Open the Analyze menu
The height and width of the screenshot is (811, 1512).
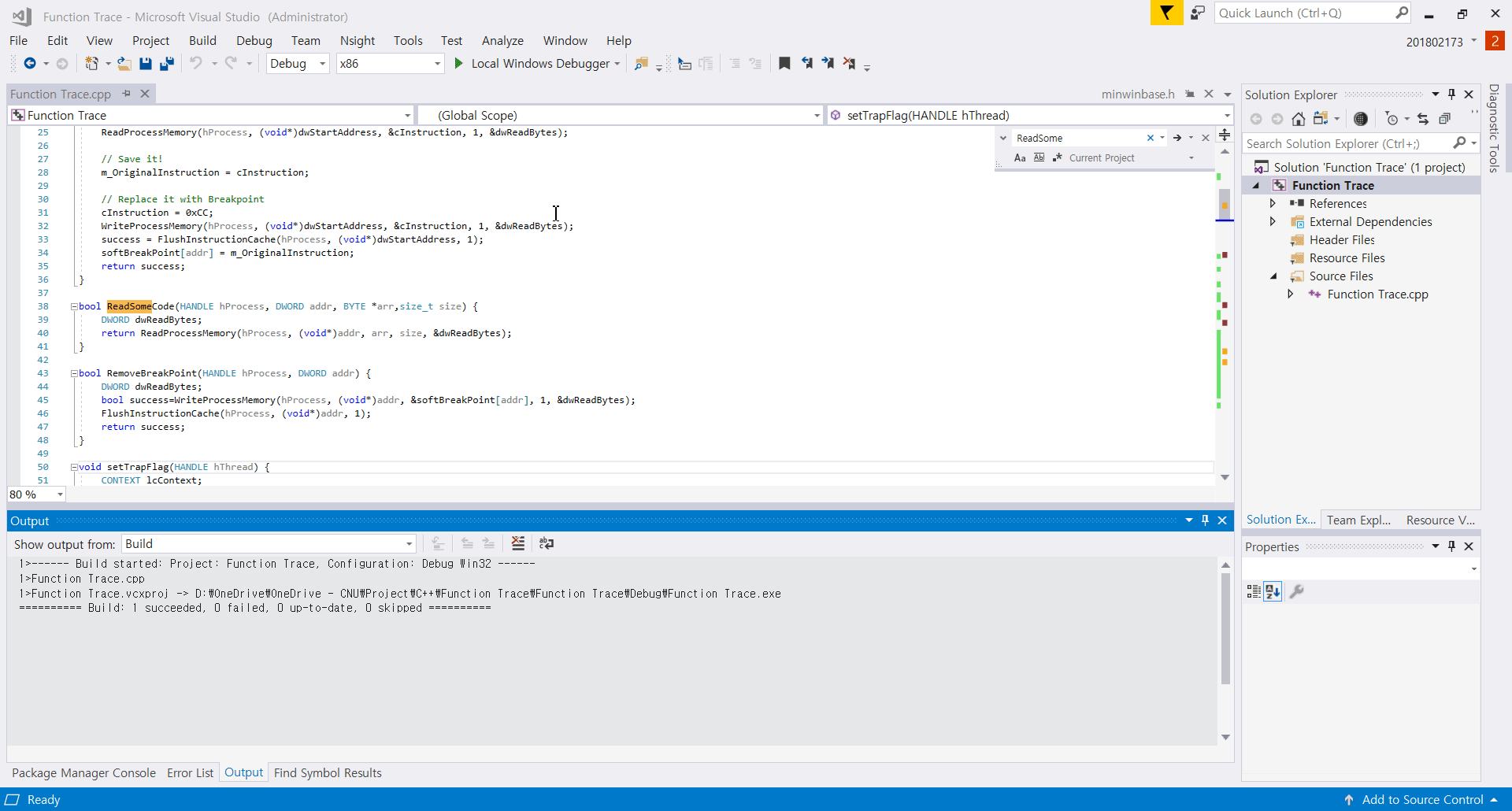click(x=502, y=41)
